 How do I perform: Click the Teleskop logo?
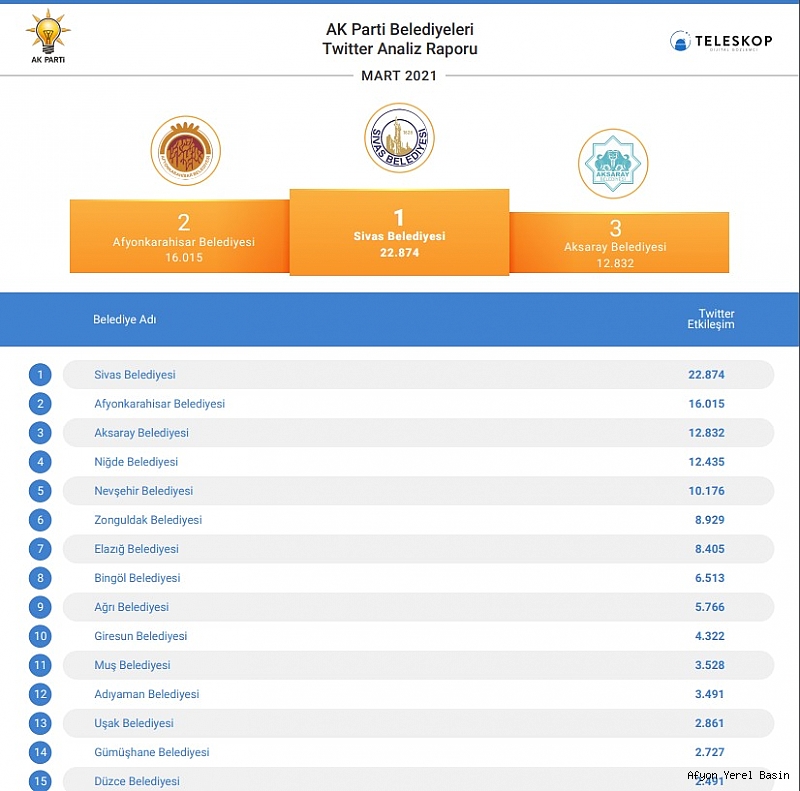coord(721,41)
